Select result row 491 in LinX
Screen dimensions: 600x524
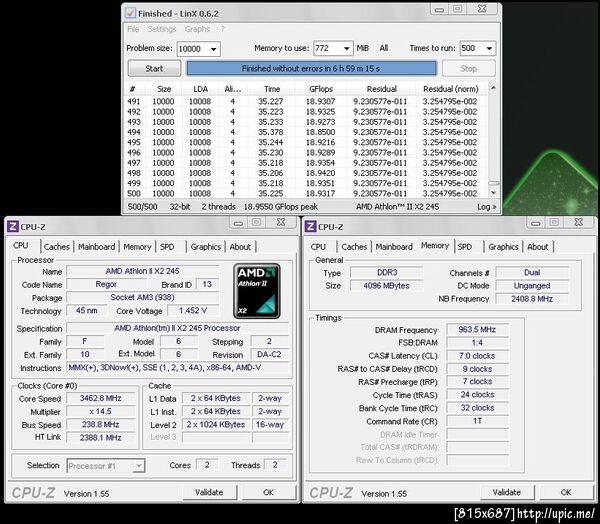[306, 101]
